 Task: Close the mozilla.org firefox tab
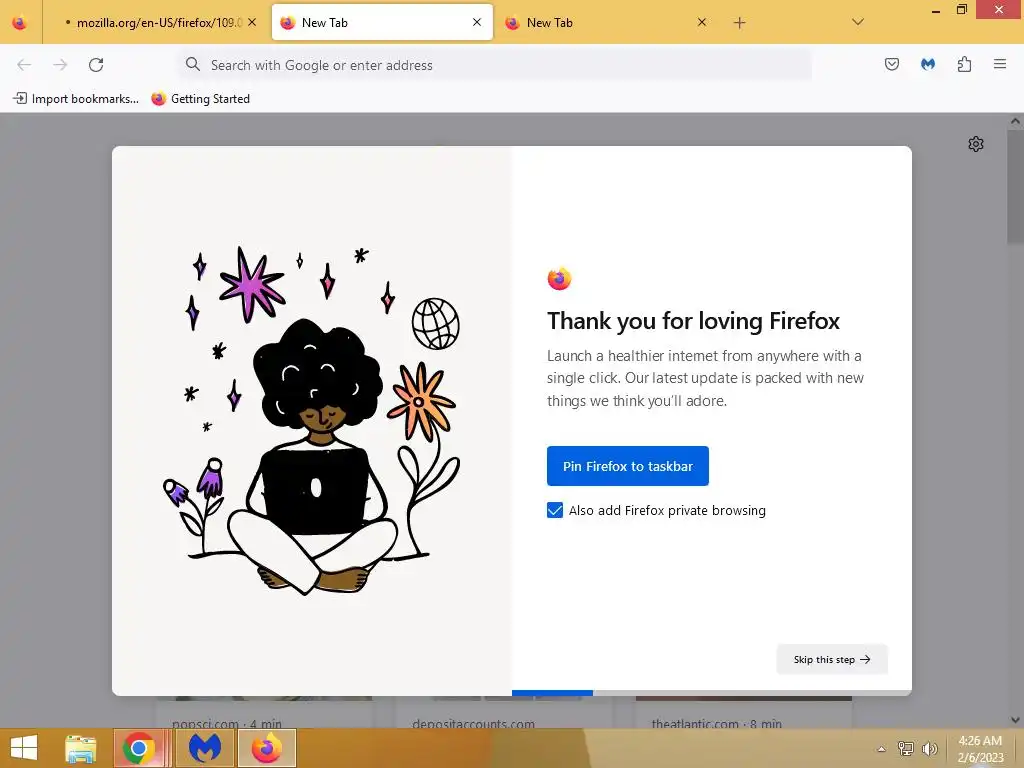click(x=252, y=22)
